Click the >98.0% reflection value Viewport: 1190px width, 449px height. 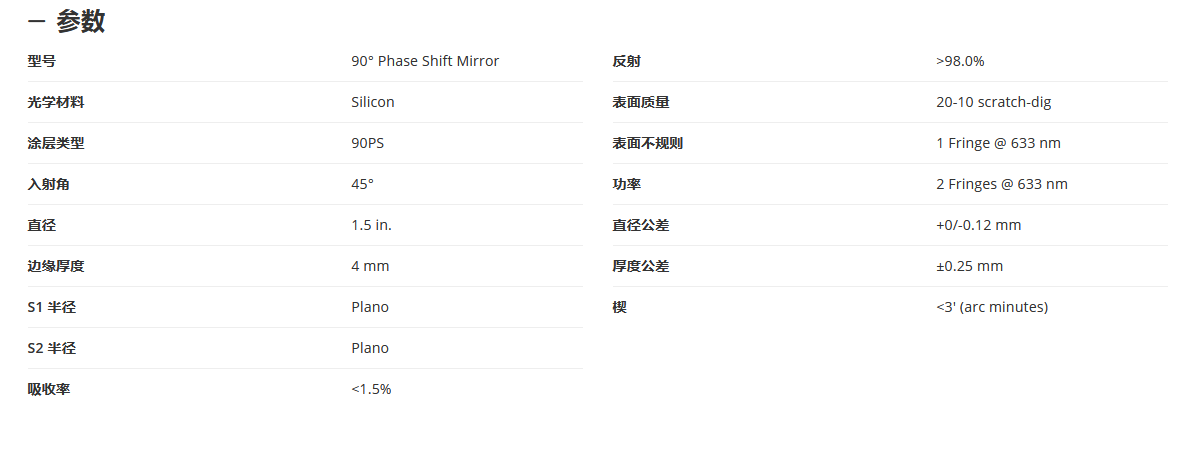(x=960, y=61)
